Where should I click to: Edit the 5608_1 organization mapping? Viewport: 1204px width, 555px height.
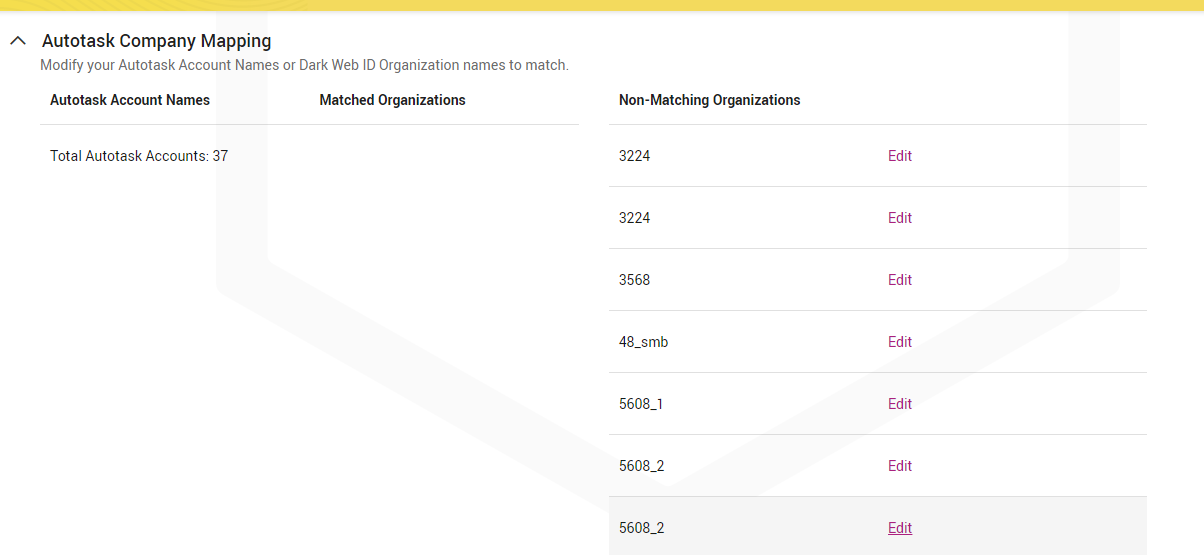click(x=899, y=404)
